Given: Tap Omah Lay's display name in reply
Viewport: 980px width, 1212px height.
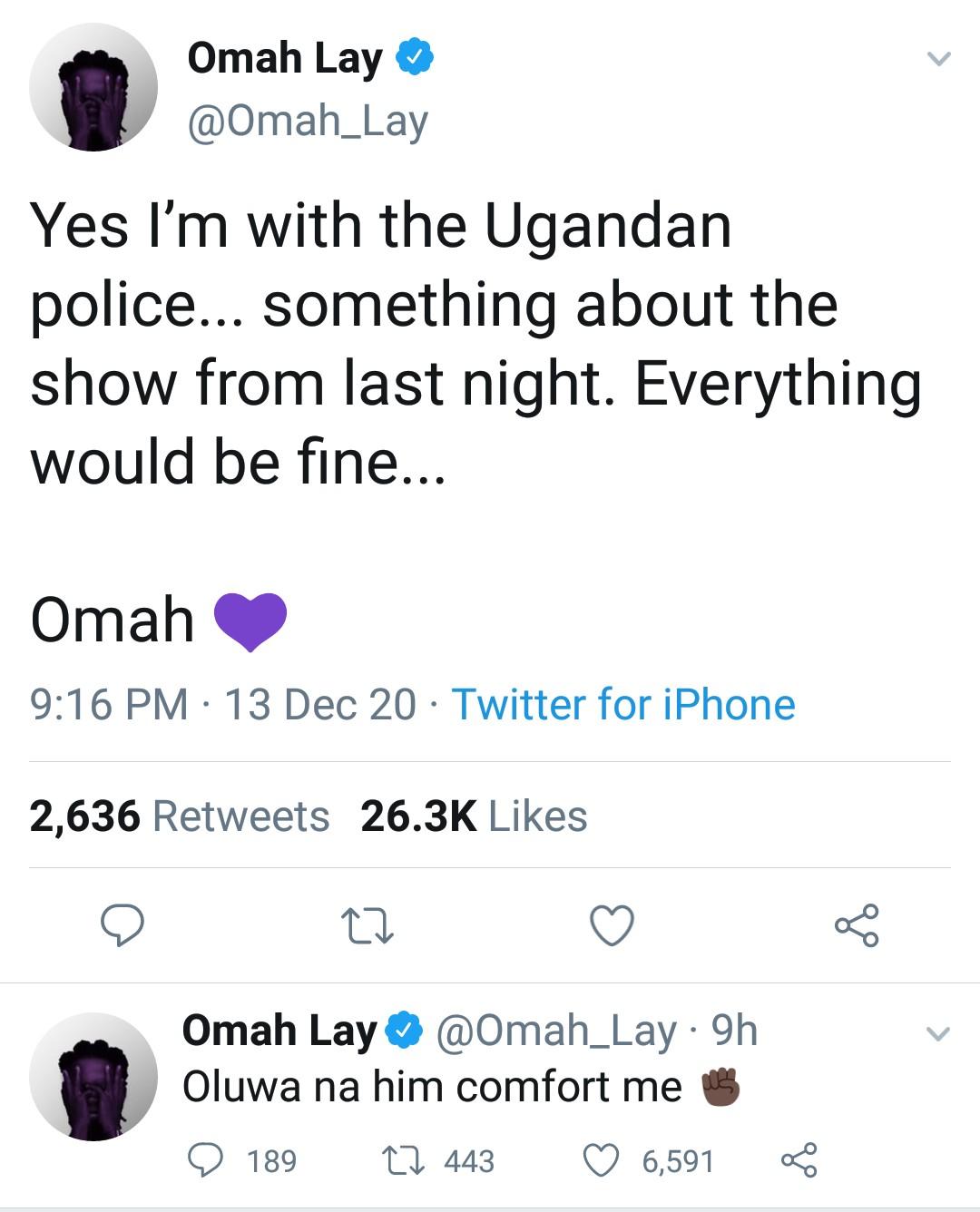Looking at the screenshot, I should click(279, 1031).
